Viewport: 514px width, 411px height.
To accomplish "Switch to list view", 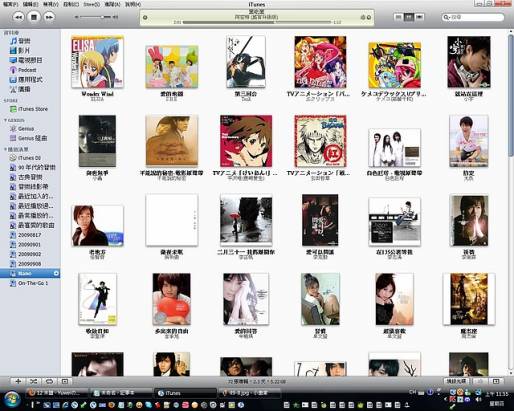I will click(x=398, y=17).
